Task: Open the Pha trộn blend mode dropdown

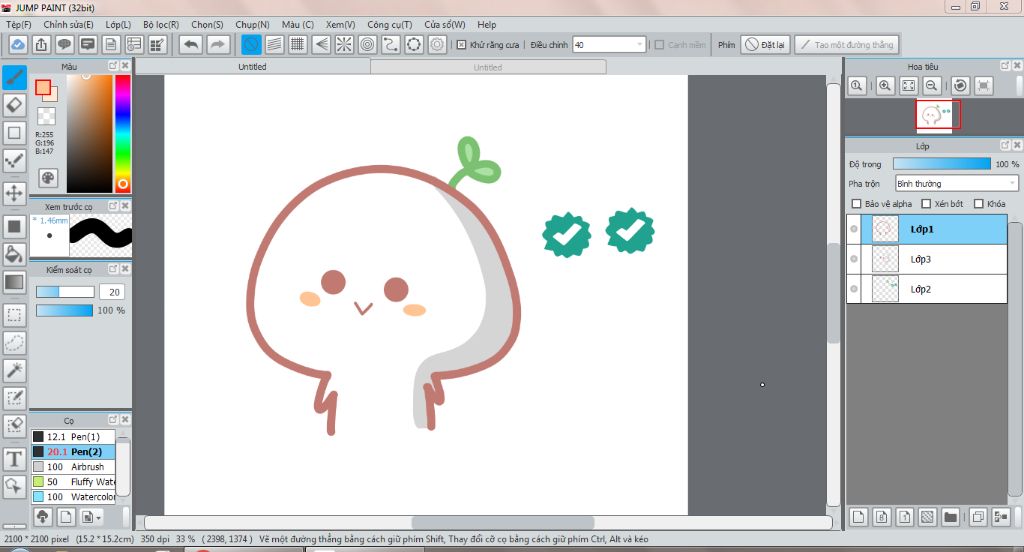Action: pyautogui.click(x=957, y=184)
